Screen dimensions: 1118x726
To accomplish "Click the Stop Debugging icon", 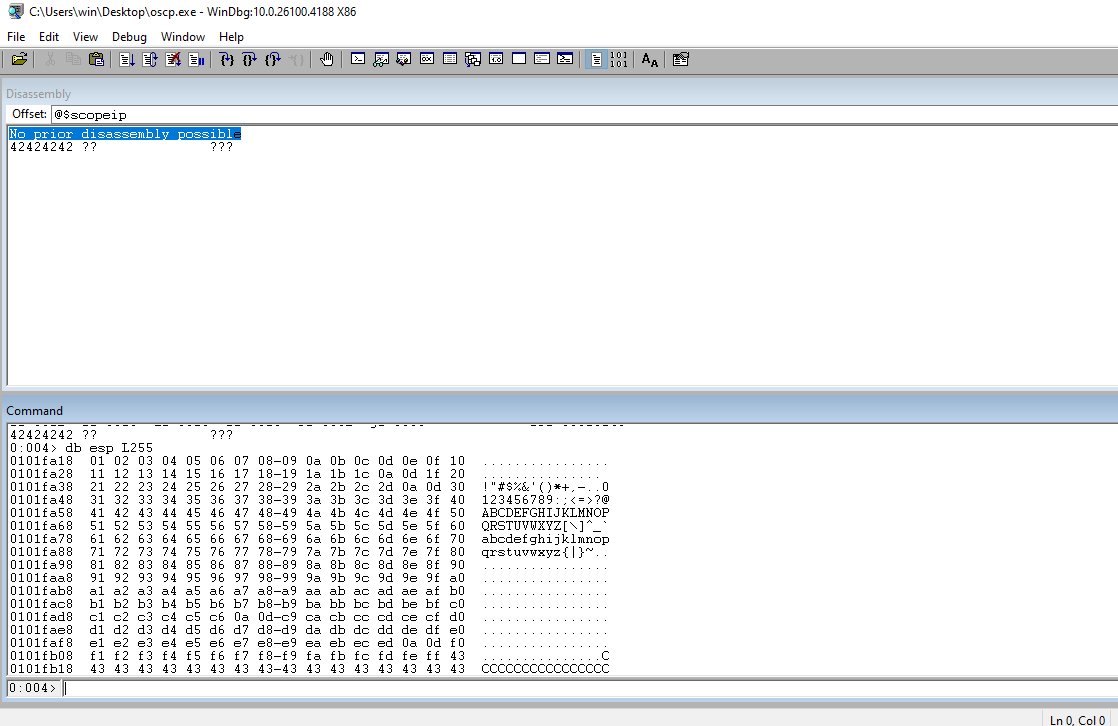I will [x=173, y=60].
